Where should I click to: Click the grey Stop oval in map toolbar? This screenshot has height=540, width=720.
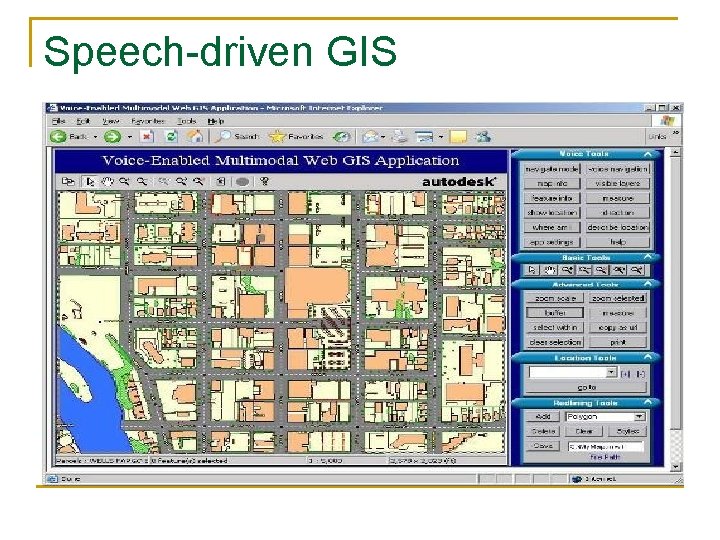tap(242, 182)
